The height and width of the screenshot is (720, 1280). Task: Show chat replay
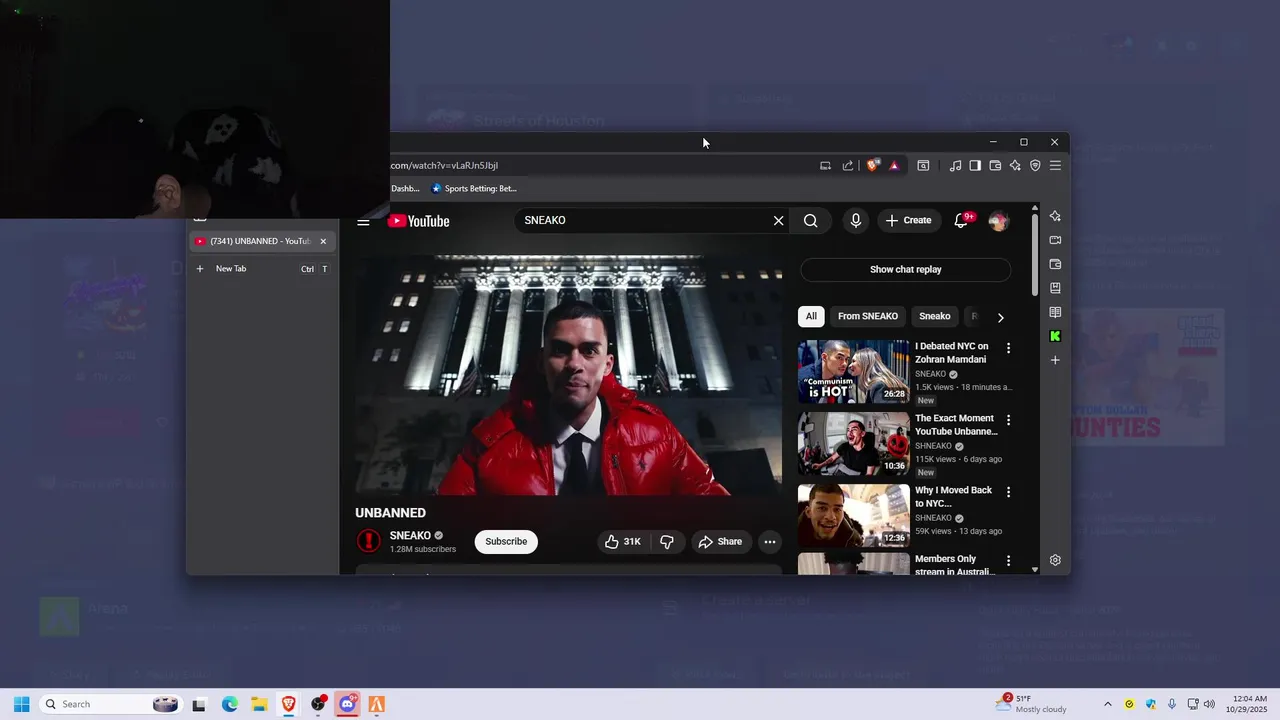click(x=905, y=269)
